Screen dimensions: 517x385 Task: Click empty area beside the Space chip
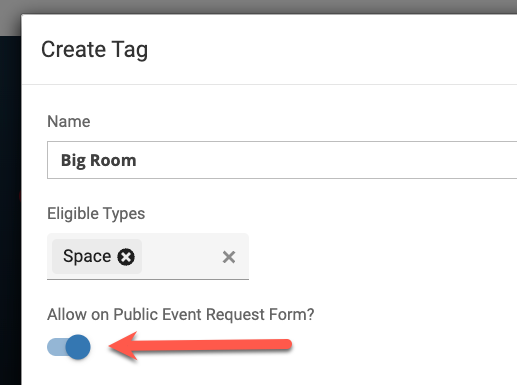point(180,257)
